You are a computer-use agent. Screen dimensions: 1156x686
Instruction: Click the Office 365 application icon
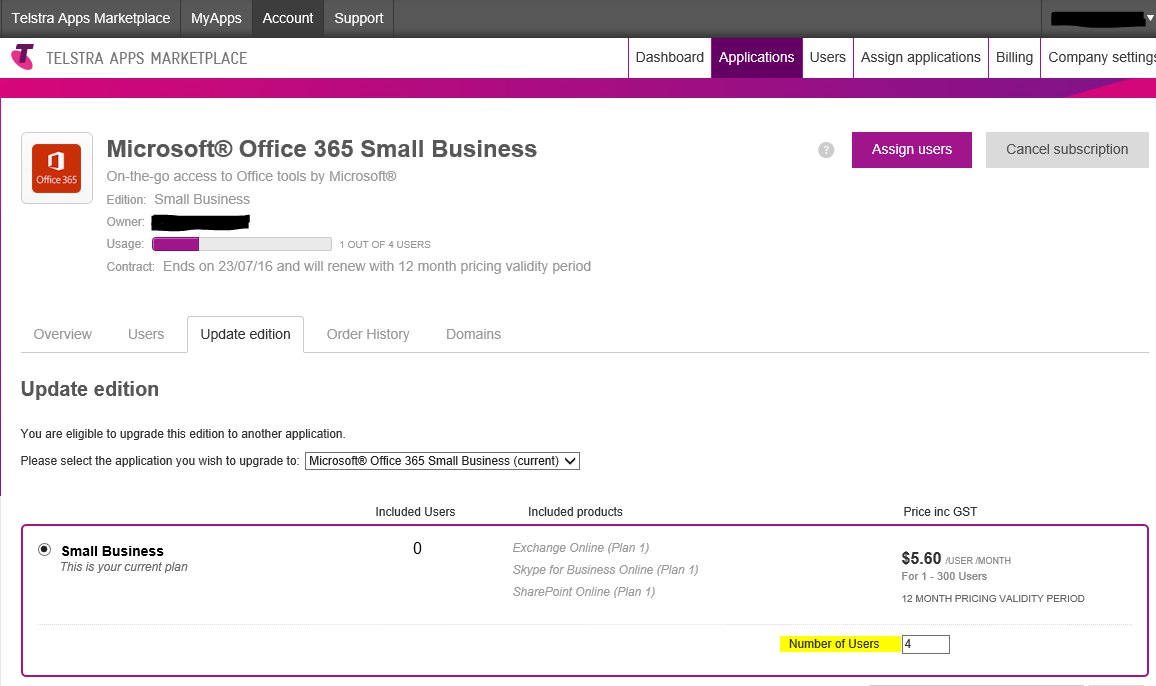[56, 168]
